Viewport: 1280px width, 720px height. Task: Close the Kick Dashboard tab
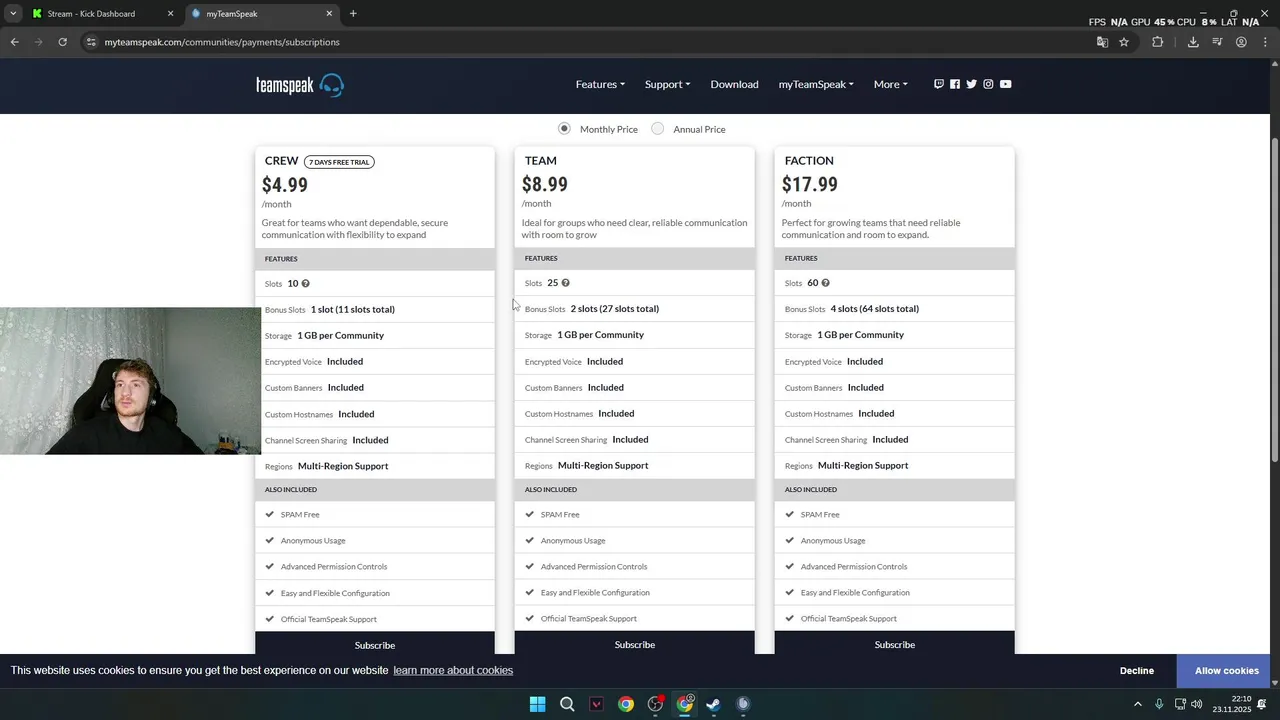pyautogui.click(x=170, y=14)
